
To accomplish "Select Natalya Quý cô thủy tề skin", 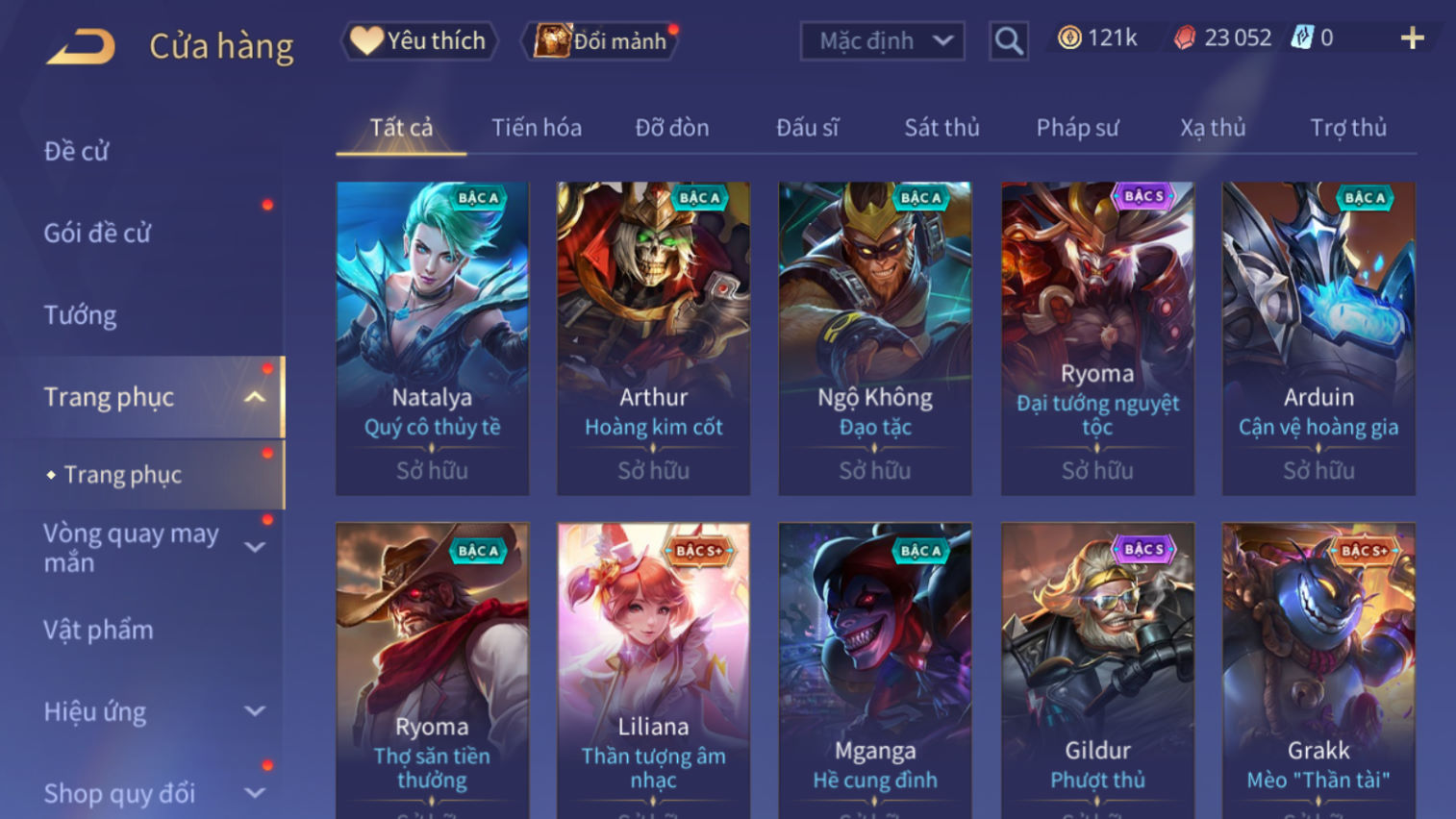I will [x=432, y=338].
